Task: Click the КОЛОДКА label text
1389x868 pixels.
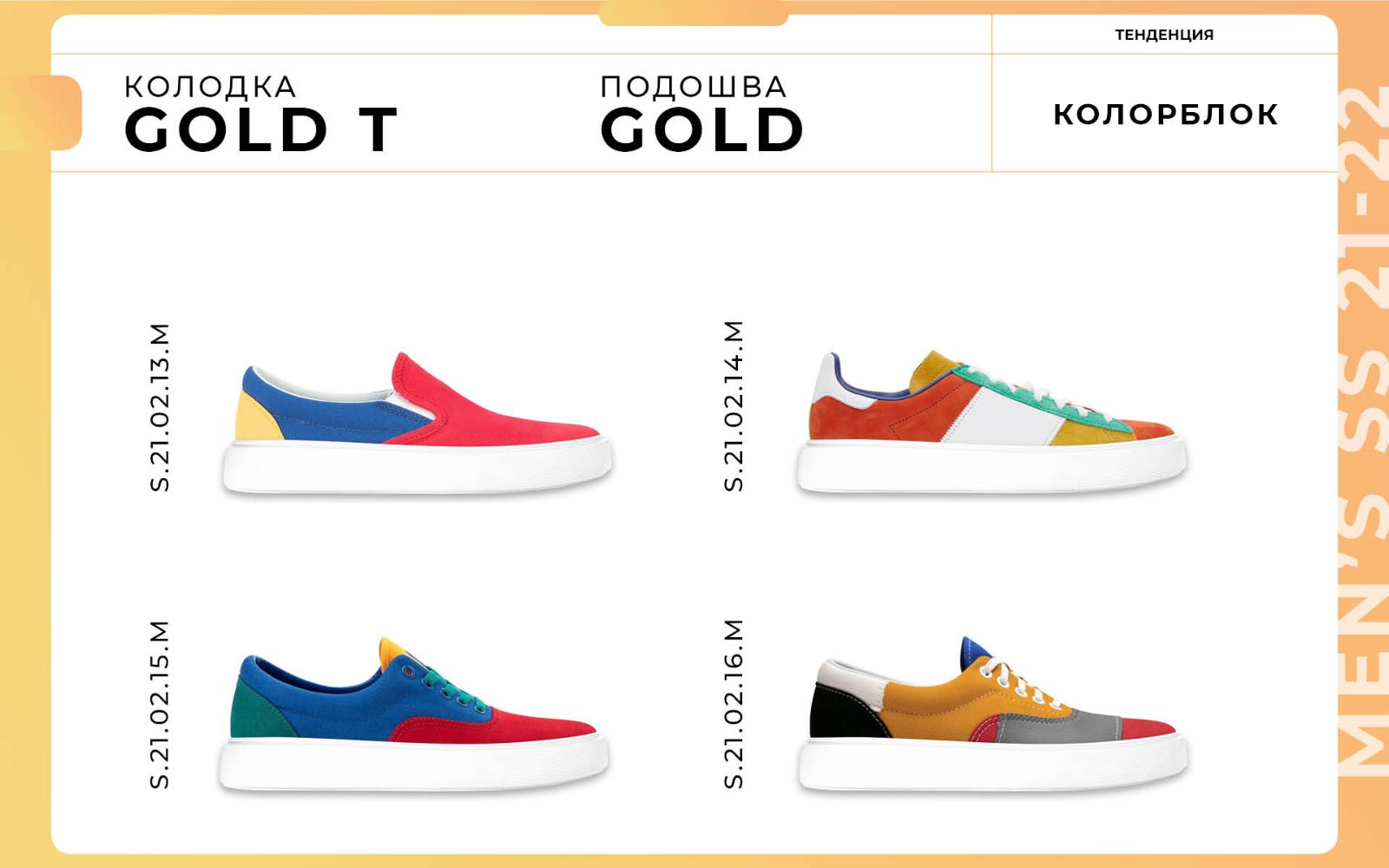Action: point(210,87)
